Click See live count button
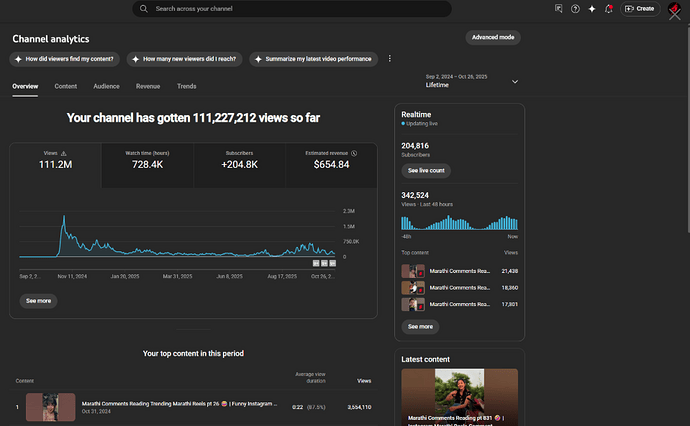Screen dimensions: 690x426 (426, 171)
